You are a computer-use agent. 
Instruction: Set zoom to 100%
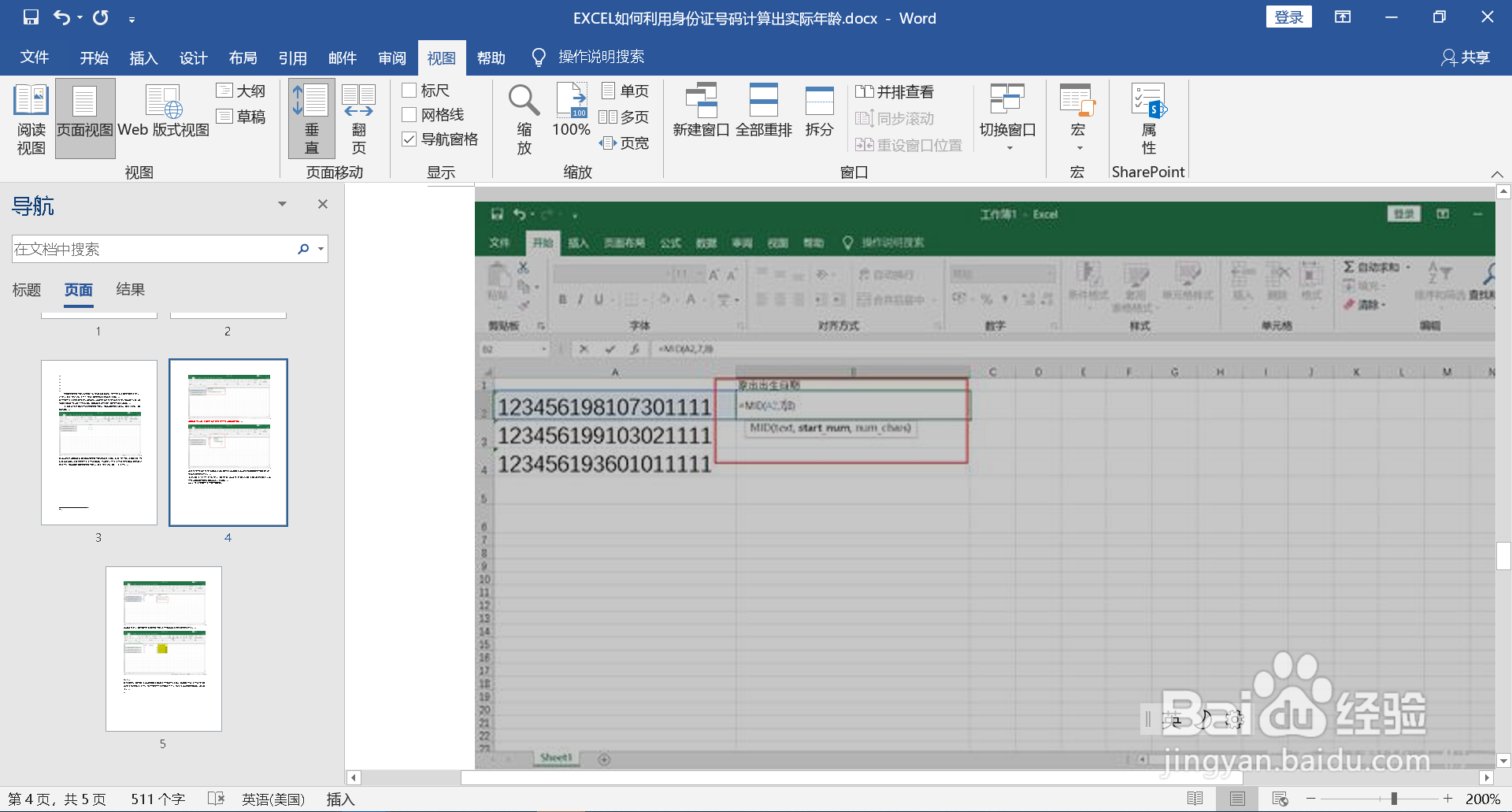(x=571, y=110)
